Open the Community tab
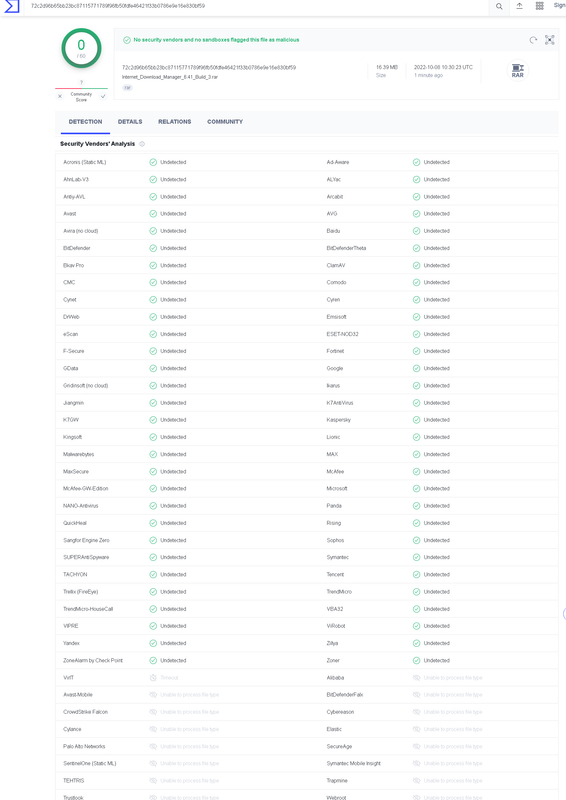The width and height of the screenshot is (566, 800). [225, 122]
